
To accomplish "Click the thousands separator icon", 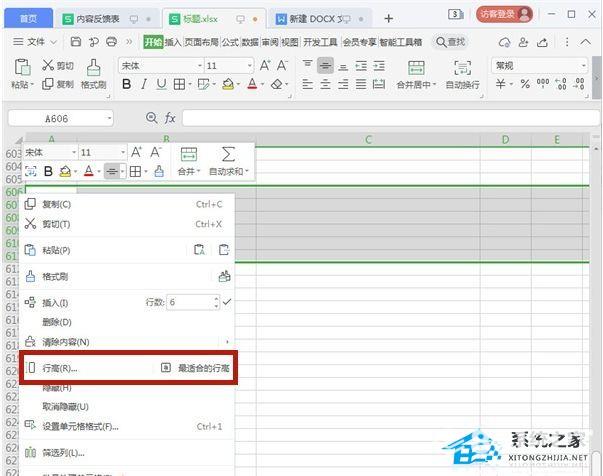I will 543,83.
